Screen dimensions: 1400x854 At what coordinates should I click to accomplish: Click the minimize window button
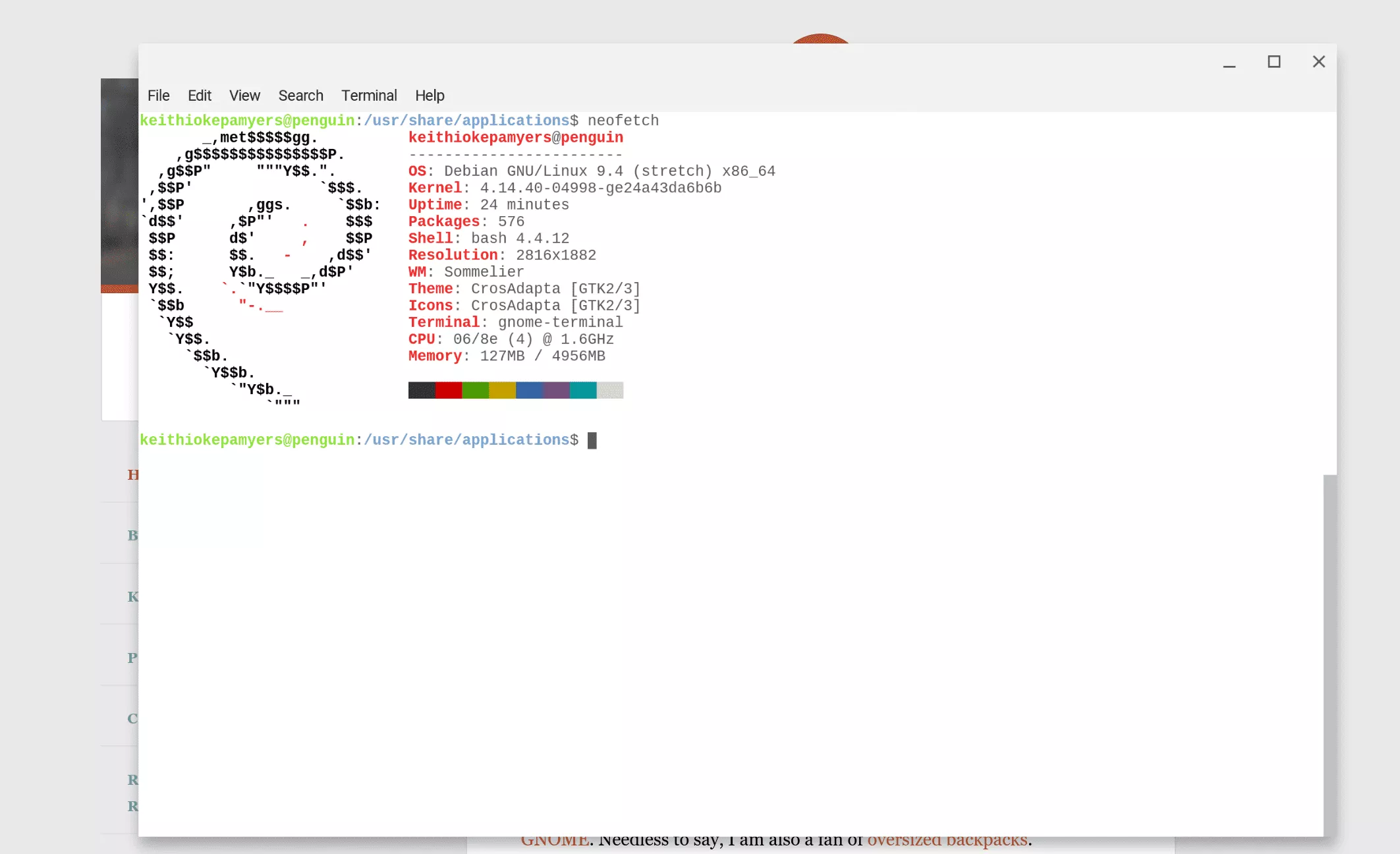1229,62
